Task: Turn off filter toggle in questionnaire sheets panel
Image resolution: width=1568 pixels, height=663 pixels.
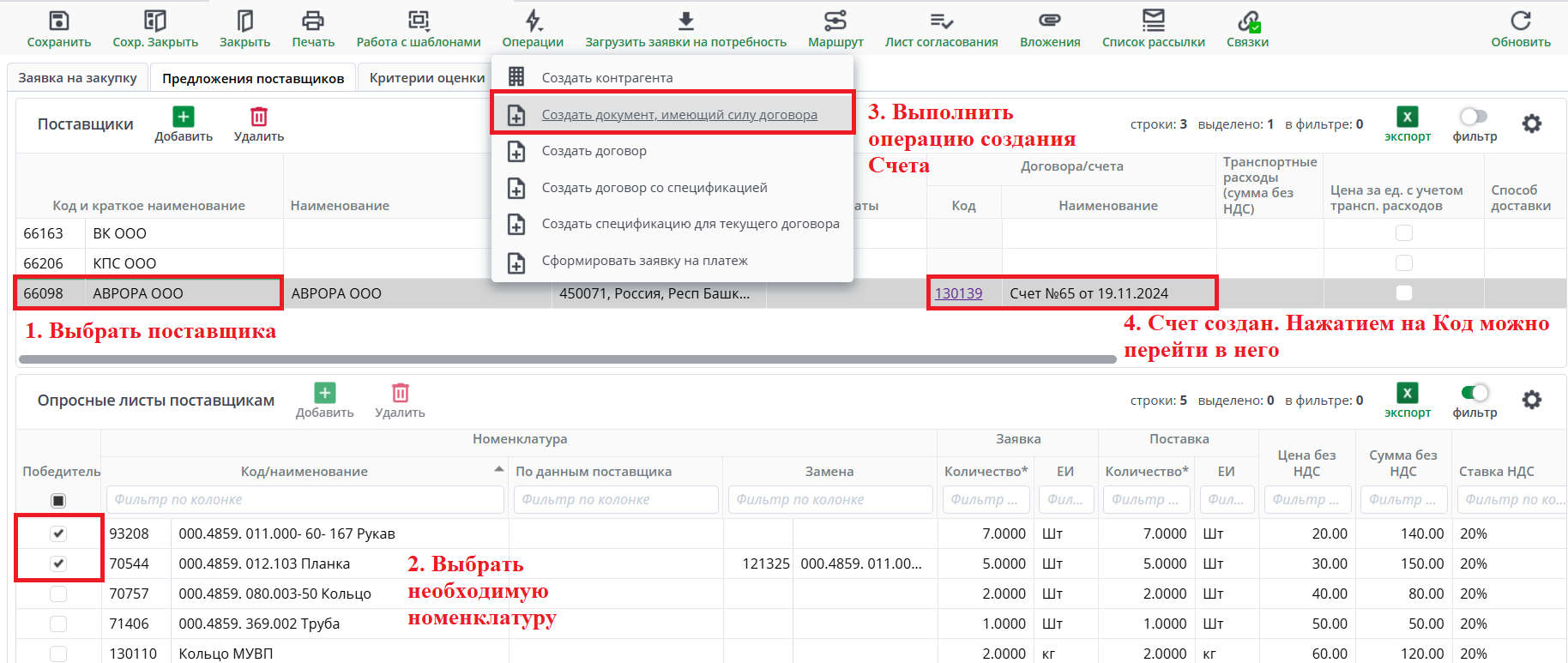Action: [1474, 393]
